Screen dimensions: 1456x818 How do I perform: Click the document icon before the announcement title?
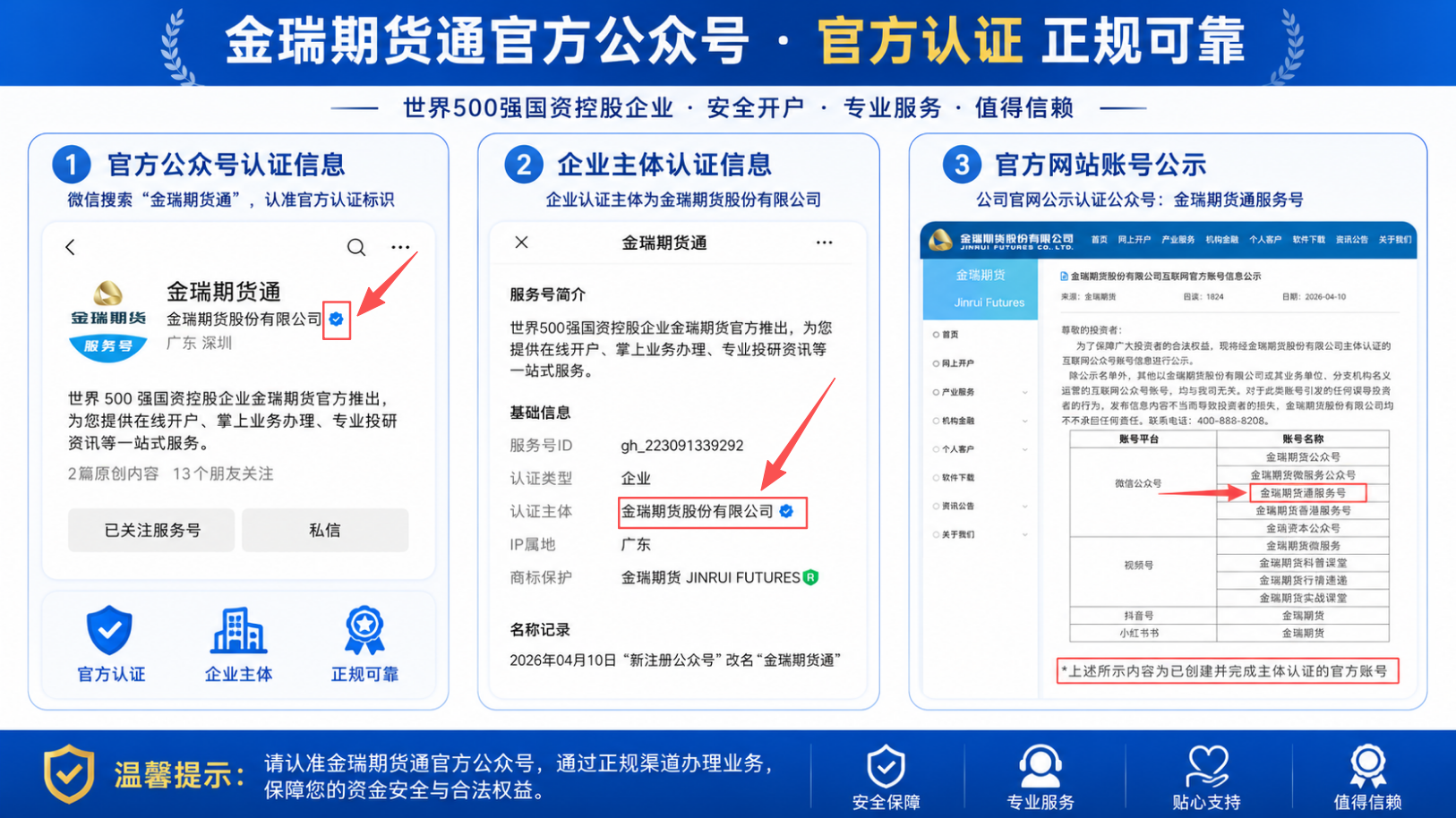[x=1064, y=277]
